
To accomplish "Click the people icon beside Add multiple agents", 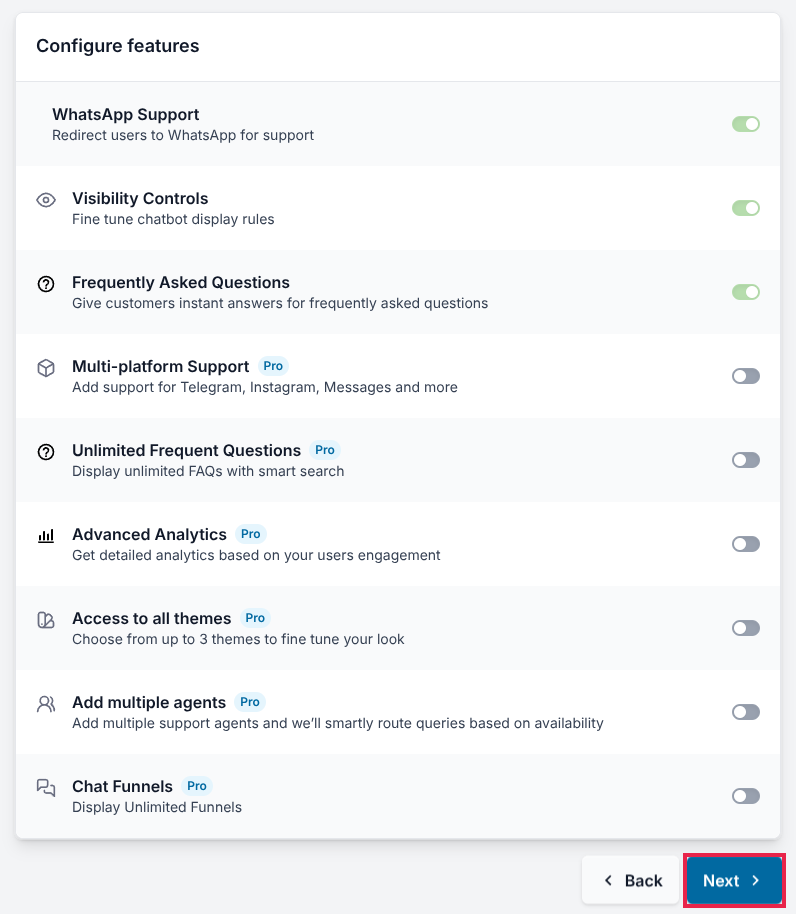I will point(46,704).
